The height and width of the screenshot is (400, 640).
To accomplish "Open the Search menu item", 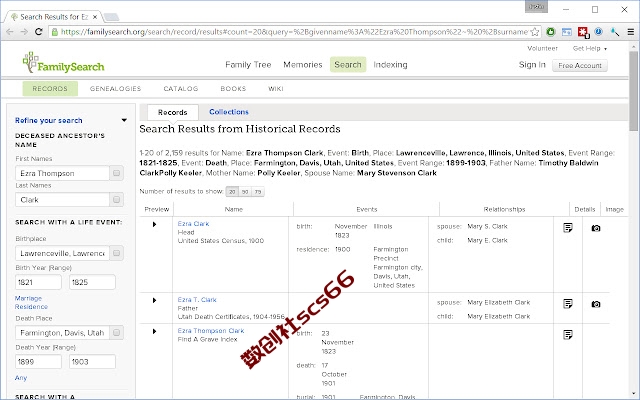I will coord(348,64).
